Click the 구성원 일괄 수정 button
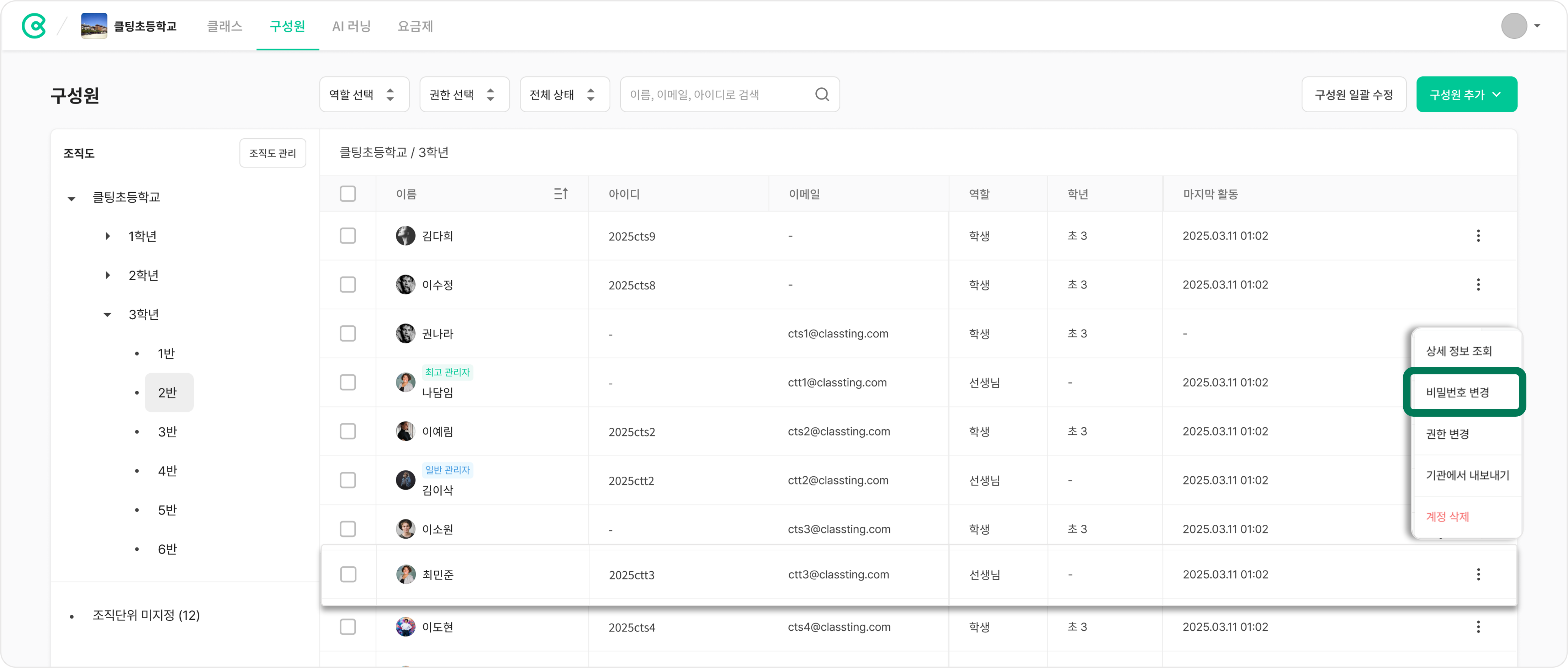The width and height of the screenshot is (1568, 668). pyautogui.click(x=1354, y=94)
